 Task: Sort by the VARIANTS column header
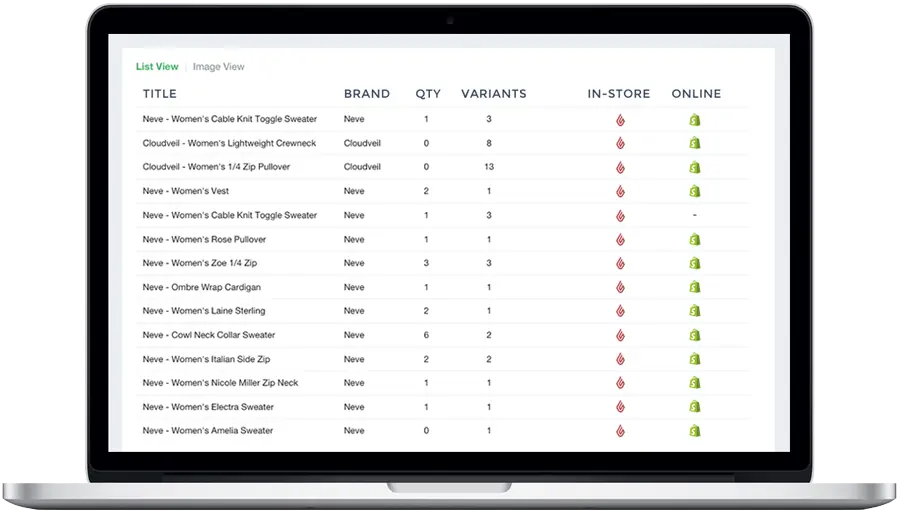pyautogui.click(x=494, y=94)
